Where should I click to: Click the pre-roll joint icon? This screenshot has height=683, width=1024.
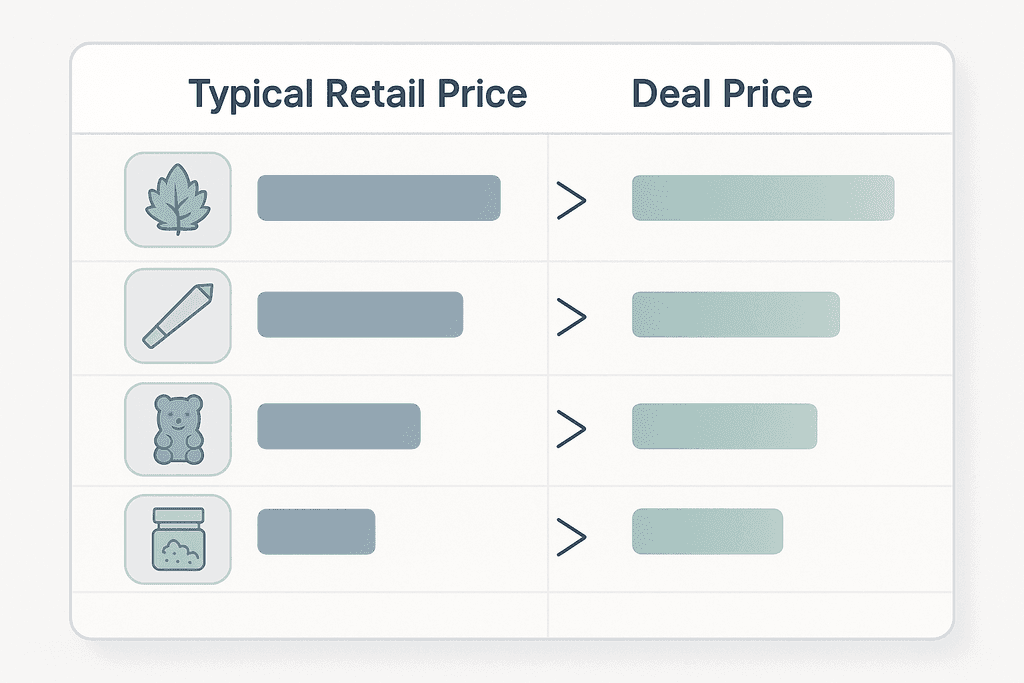178,315
